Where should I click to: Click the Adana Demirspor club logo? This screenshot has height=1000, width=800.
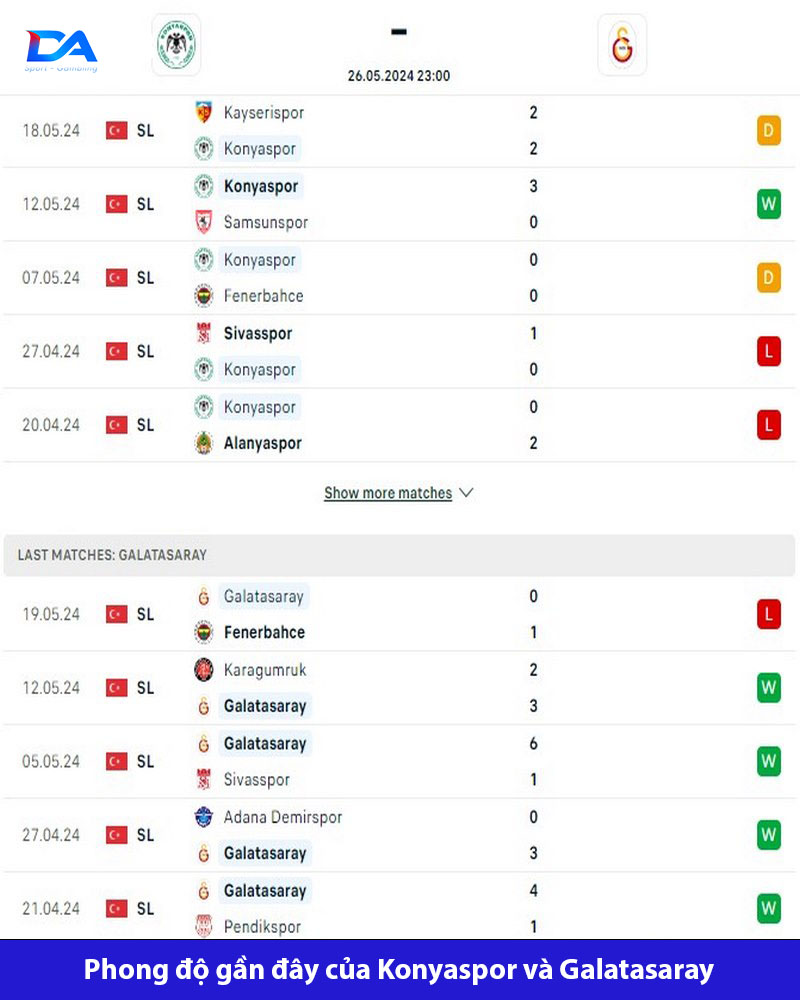(205, 817)
